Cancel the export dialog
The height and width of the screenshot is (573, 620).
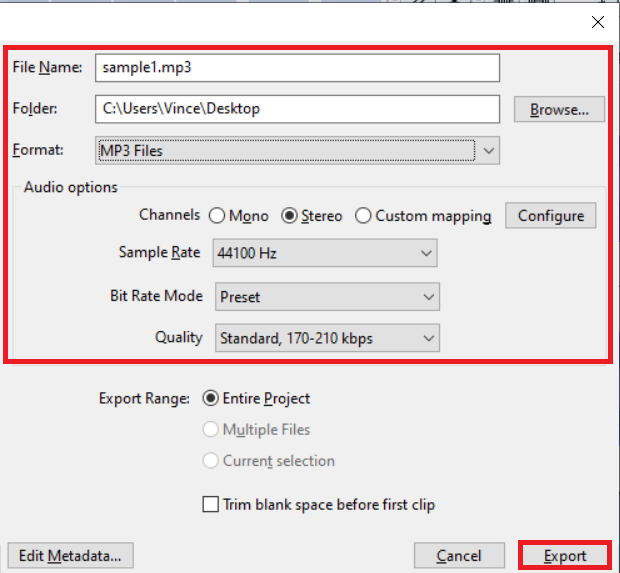[x=459, y=556]
